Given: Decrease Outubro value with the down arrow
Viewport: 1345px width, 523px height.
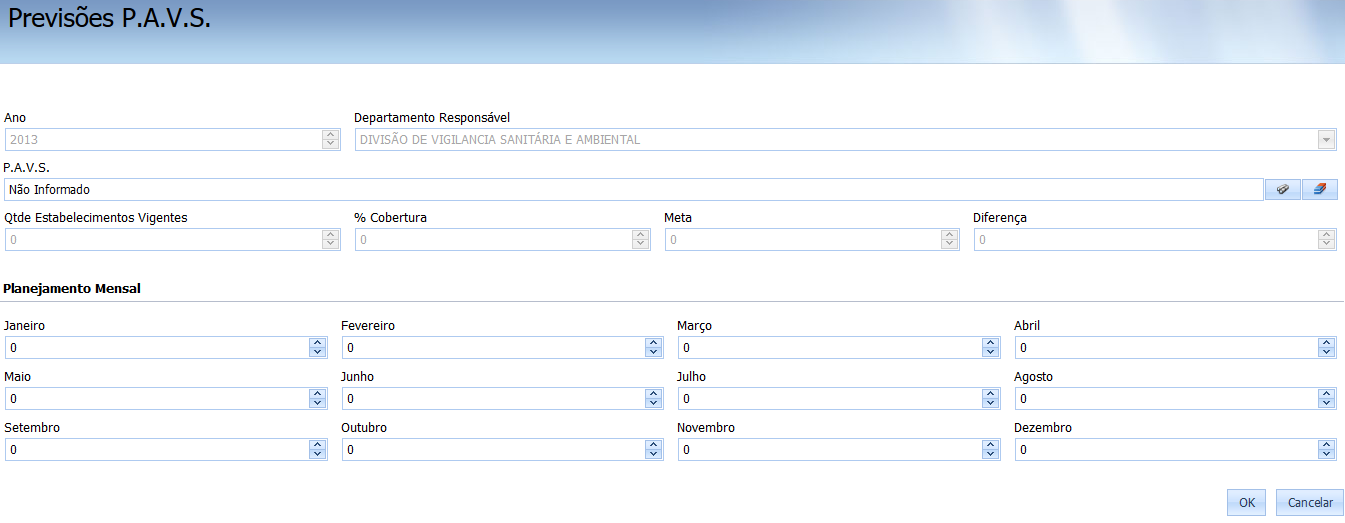Looking at the screenshot, I should point(654,454).
